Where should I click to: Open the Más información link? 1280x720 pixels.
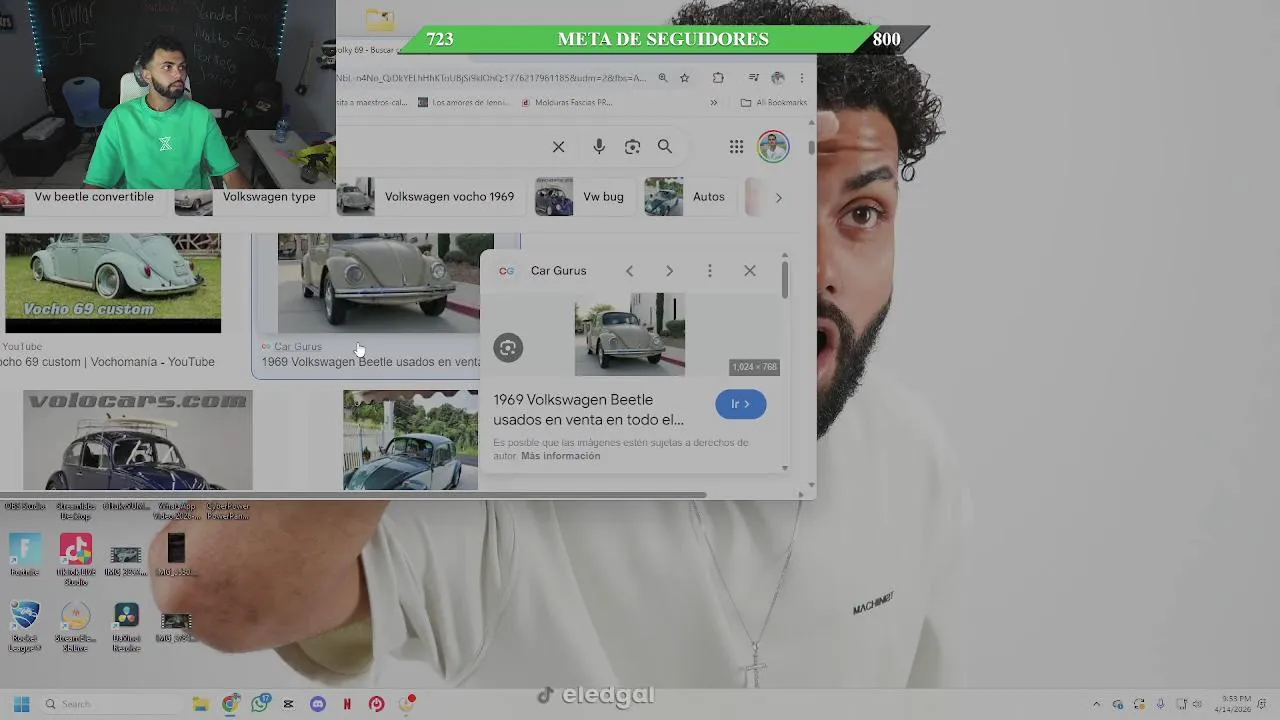tap(561, 456)
